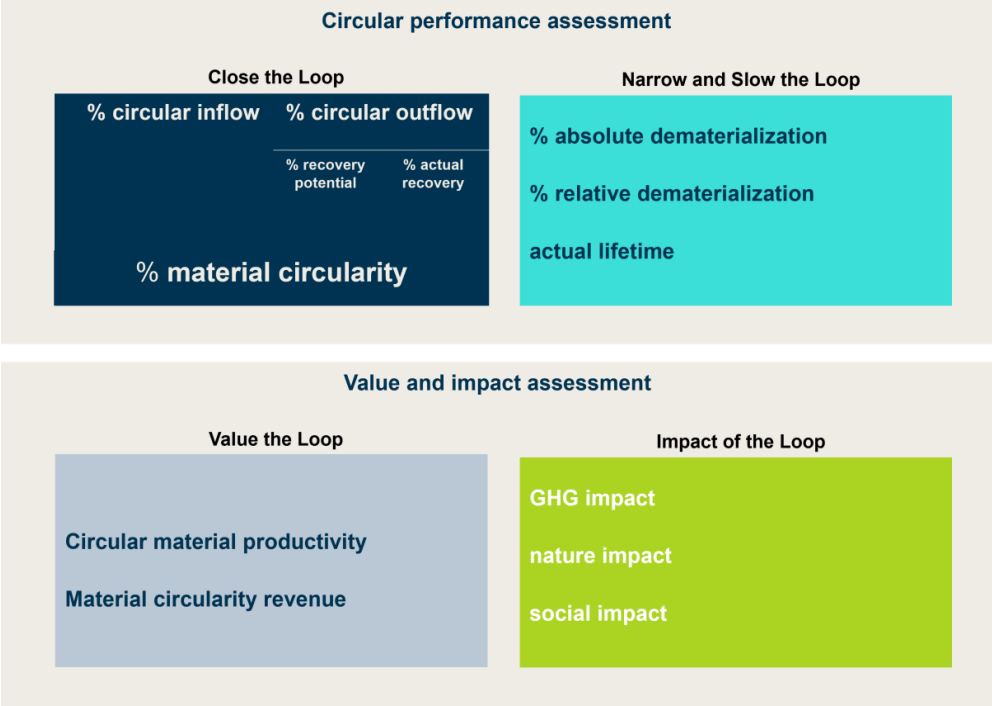The image size is (992, 706).
Task: Select the Value the Loop heading
Action: pos(276,439)
